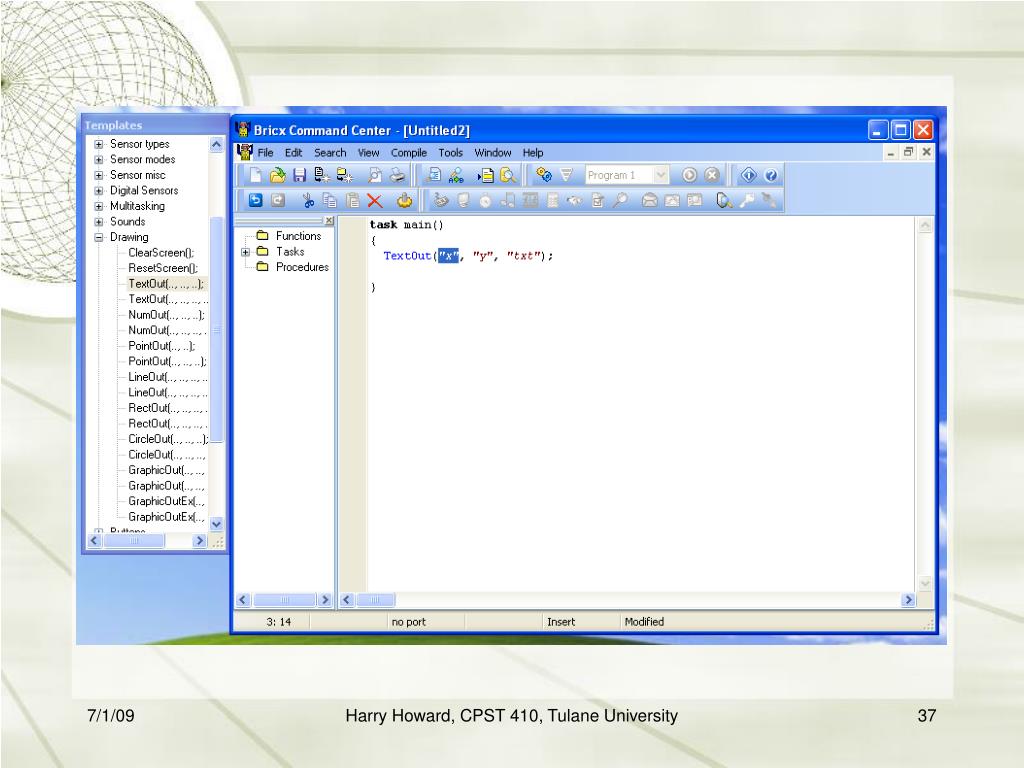Open the Edit menu
1024x768 pixels.
[x=293, y=153]
